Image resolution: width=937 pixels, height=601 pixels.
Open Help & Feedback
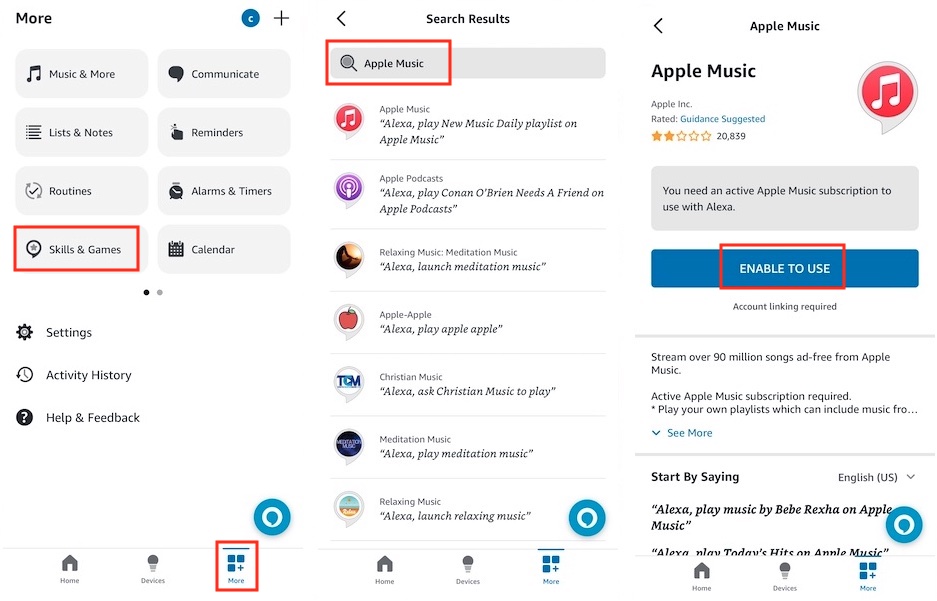[78, 417]
